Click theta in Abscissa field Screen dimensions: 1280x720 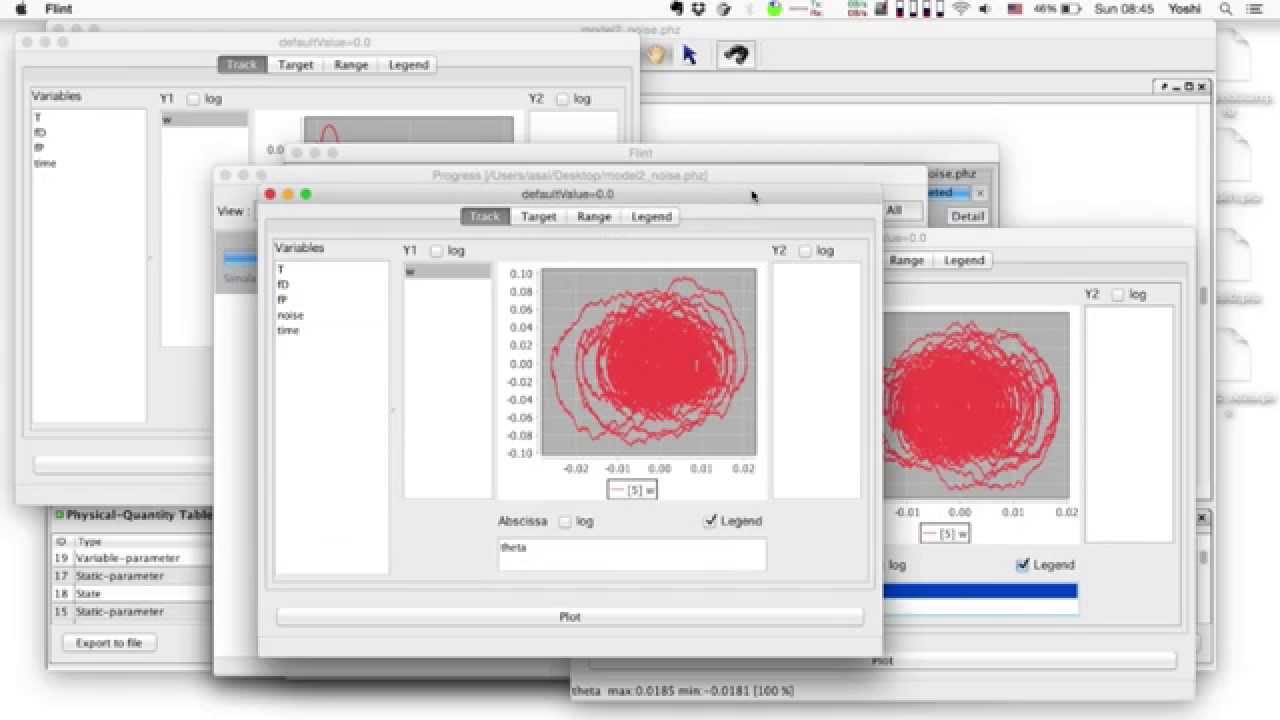point(513,548)
